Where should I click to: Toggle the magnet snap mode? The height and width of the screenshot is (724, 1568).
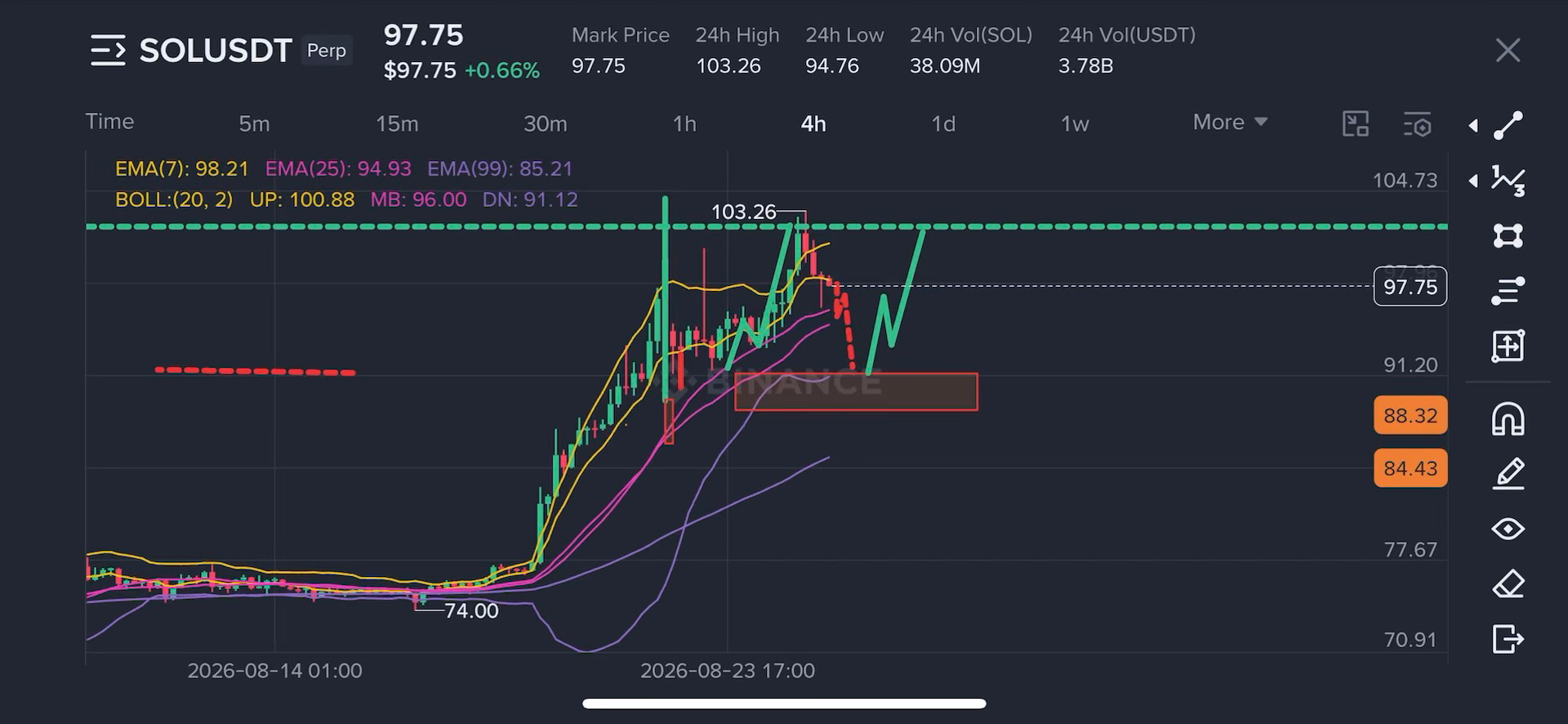(1508, 419)
